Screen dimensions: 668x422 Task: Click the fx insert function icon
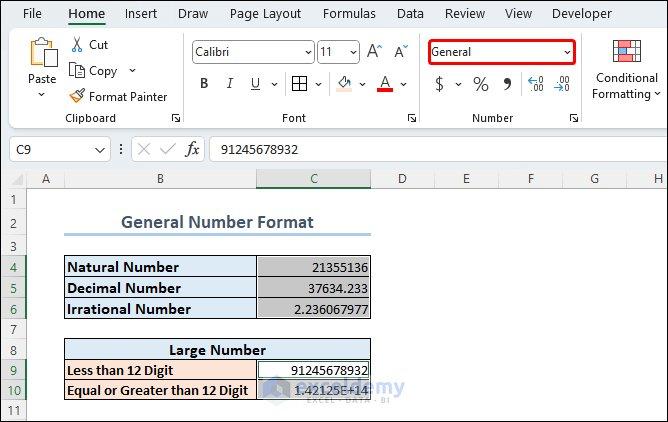pos(192,149)
